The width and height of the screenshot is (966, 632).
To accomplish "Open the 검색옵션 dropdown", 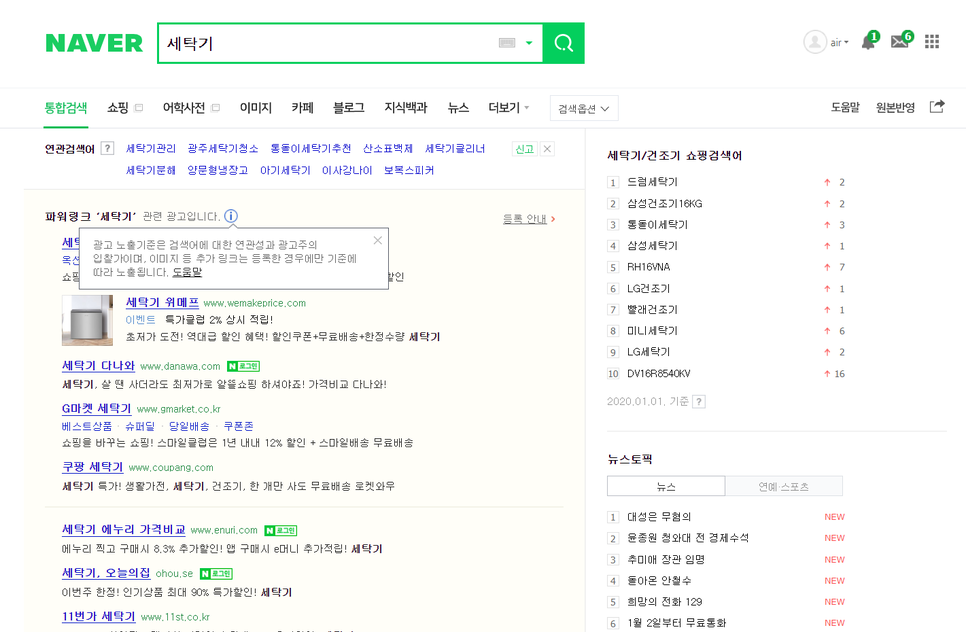I will 583,108.
